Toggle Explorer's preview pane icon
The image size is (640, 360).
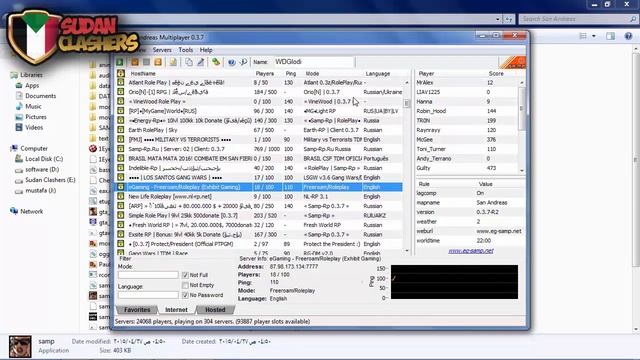pos(611,36)
